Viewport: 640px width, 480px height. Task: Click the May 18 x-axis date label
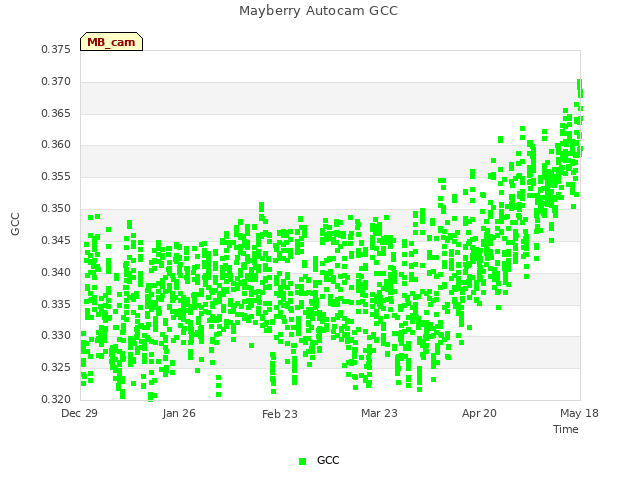579,413
